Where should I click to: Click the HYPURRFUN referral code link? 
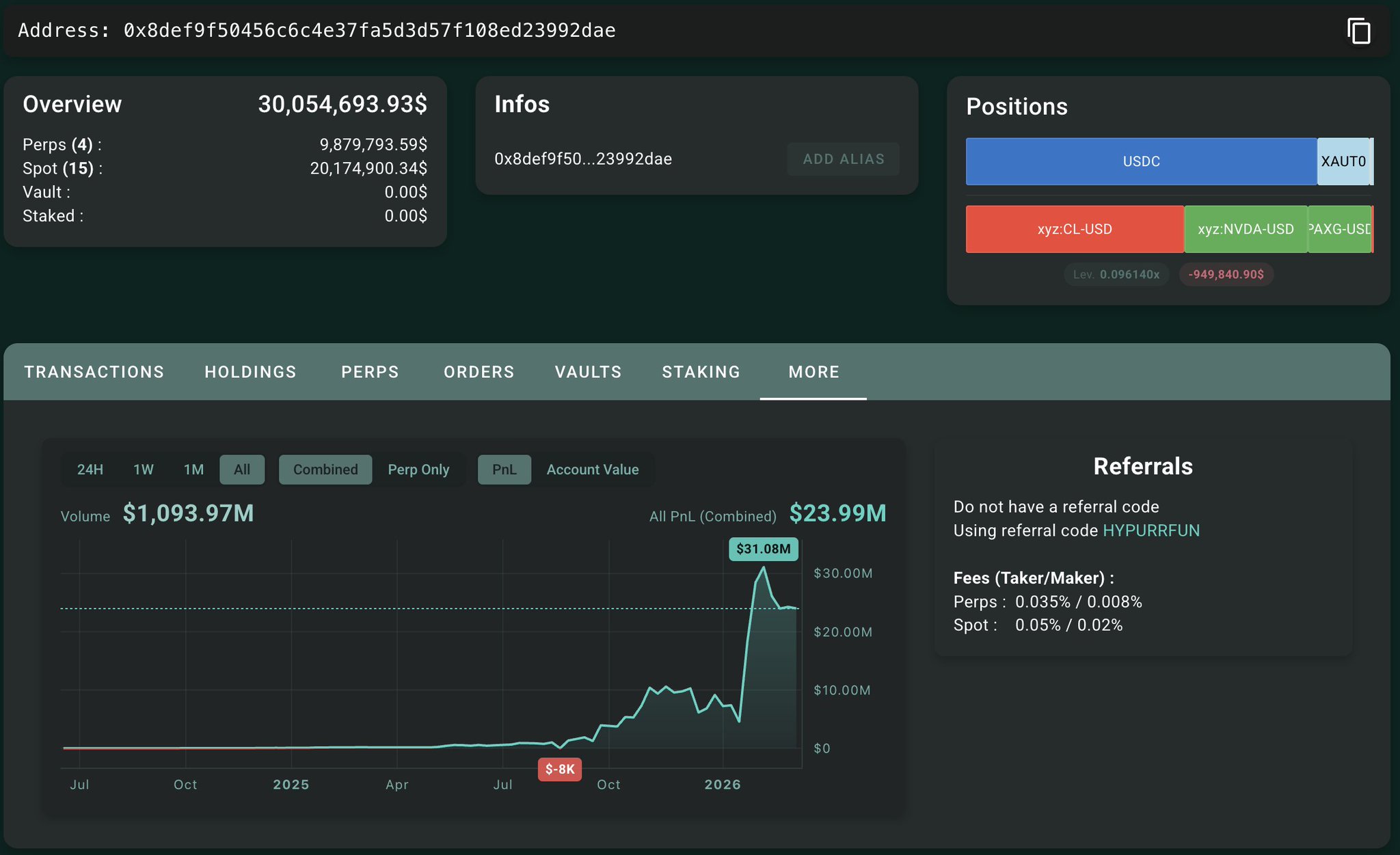[x=1151, y=530]
